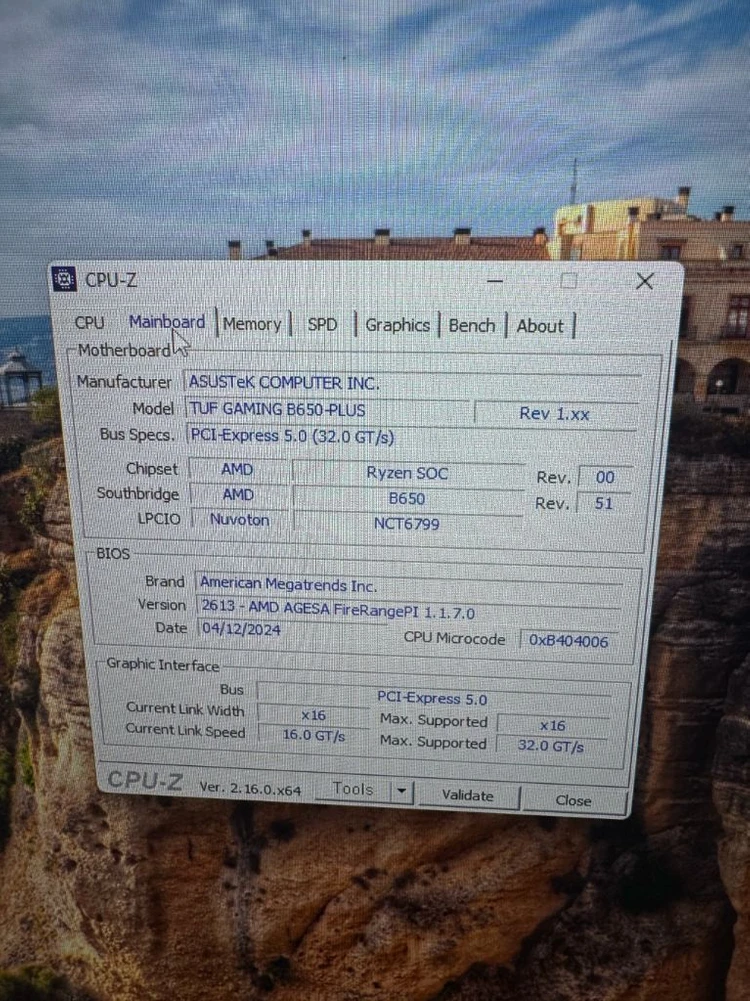The image size is (750, 1001).
Task: Click the Graphic Interface bus PCI-Express 5.0
Action: tap(432, 697)
